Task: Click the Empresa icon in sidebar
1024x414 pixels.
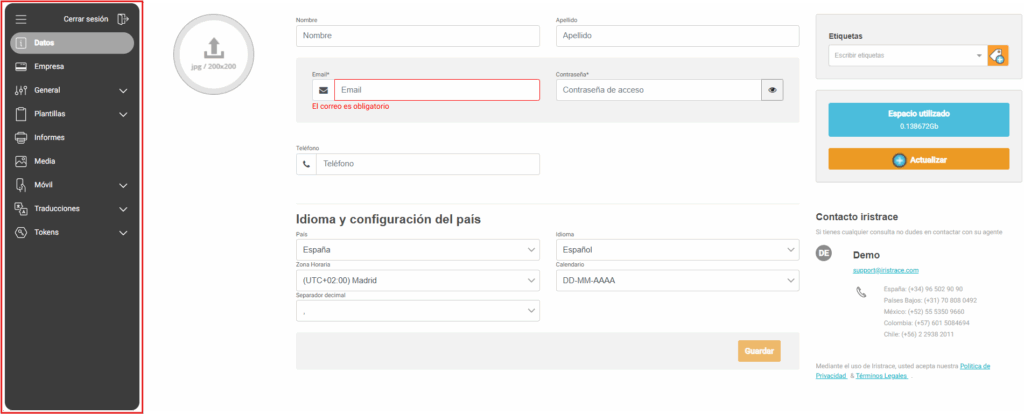Action: [x=21, y=67]
